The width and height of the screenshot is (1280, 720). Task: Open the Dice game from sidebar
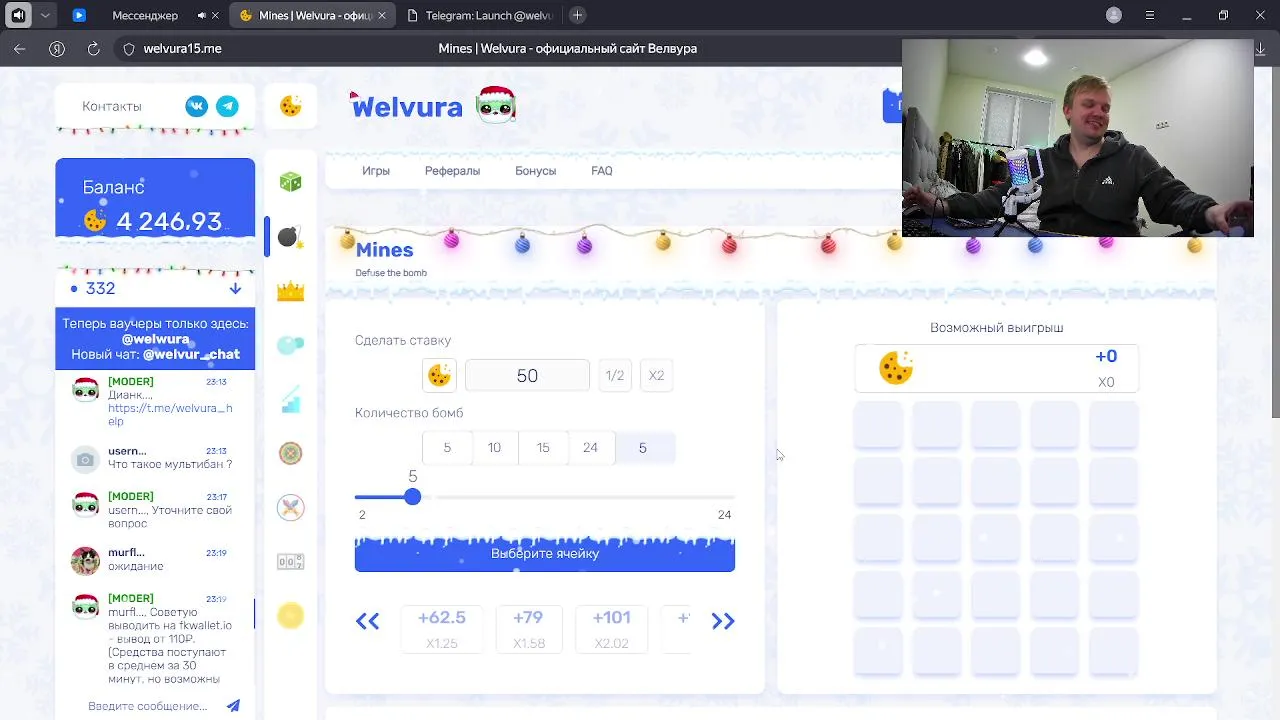[x=290, y=182]
